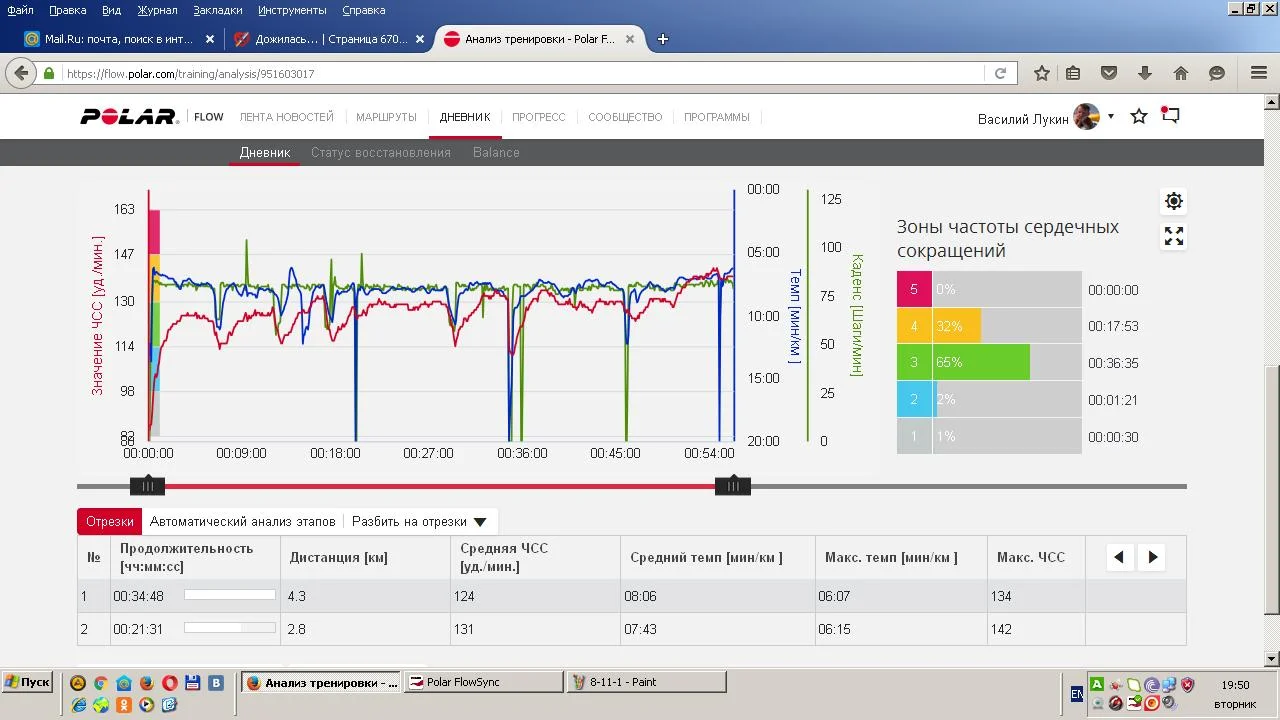Screen dimensions: 1280x720
Task: Open the 'ПРОГРЕСС' navigation item
Action: (538, 117)
